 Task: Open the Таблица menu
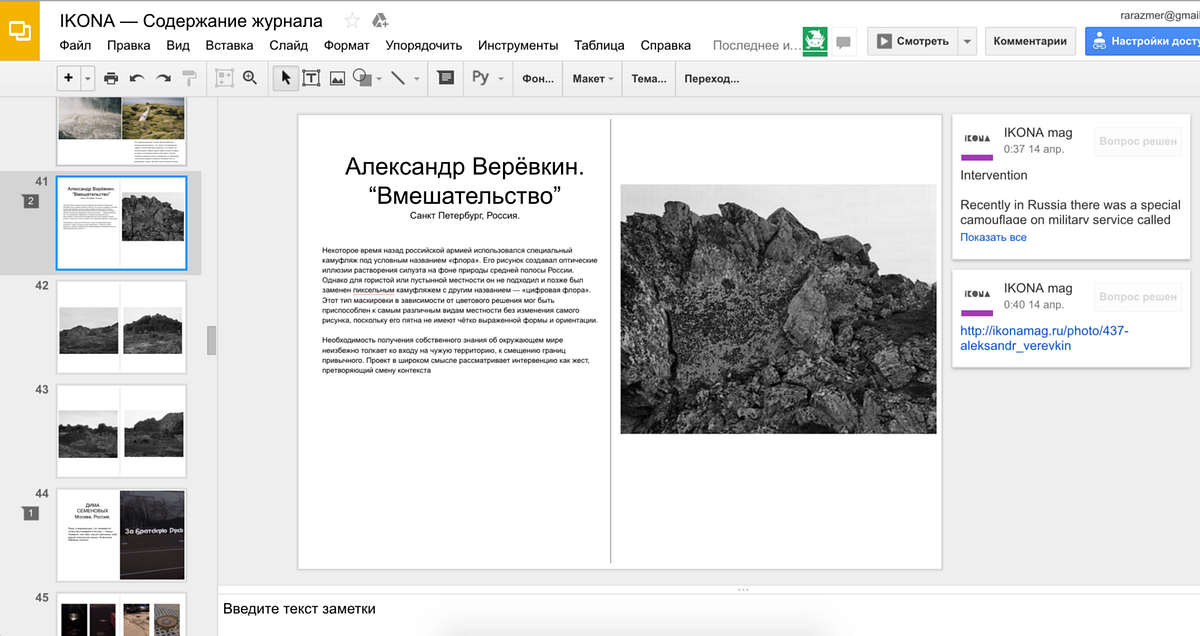coord(599,45)
